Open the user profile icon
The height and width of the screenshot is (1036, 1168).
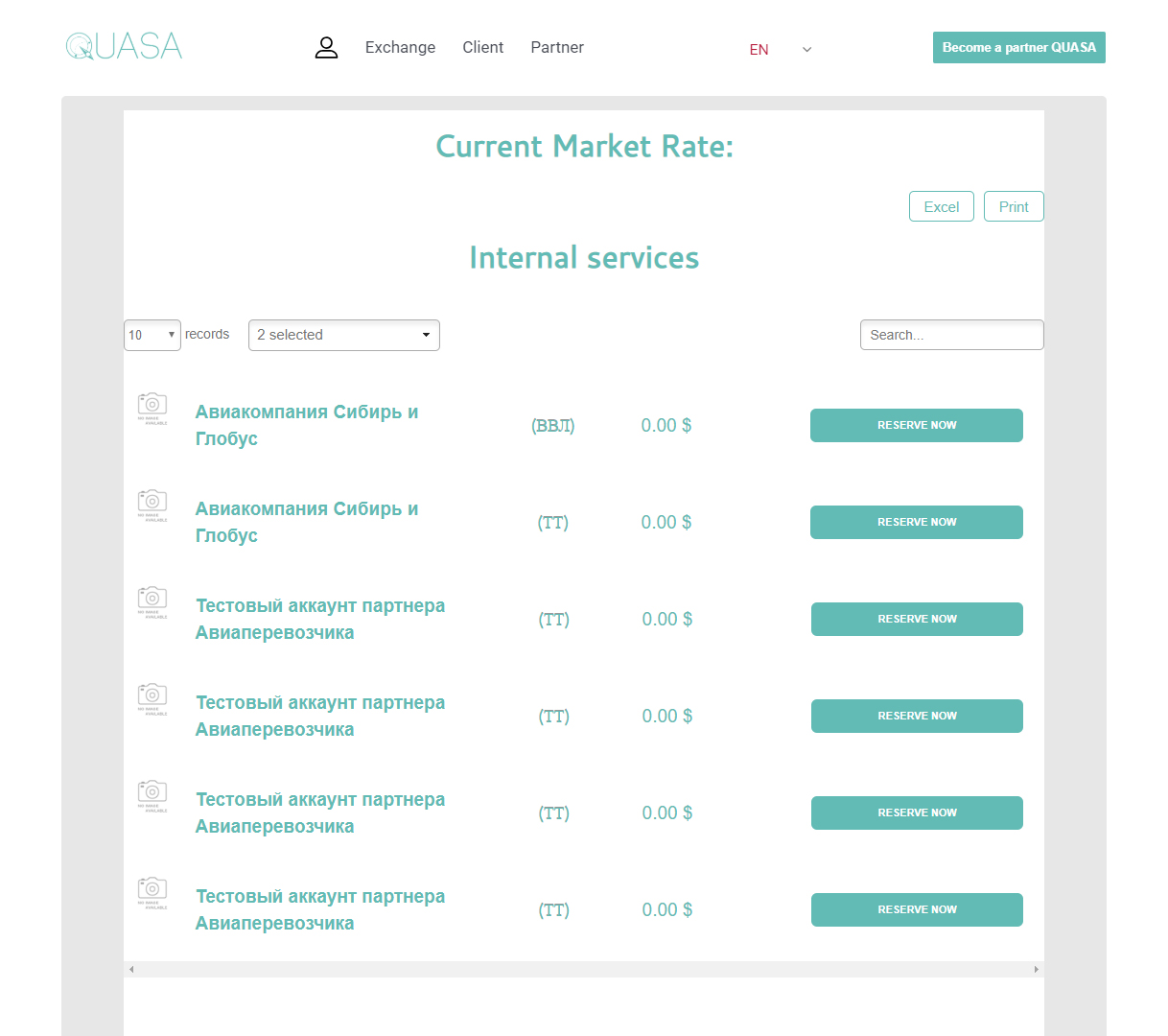pos(326,48)
